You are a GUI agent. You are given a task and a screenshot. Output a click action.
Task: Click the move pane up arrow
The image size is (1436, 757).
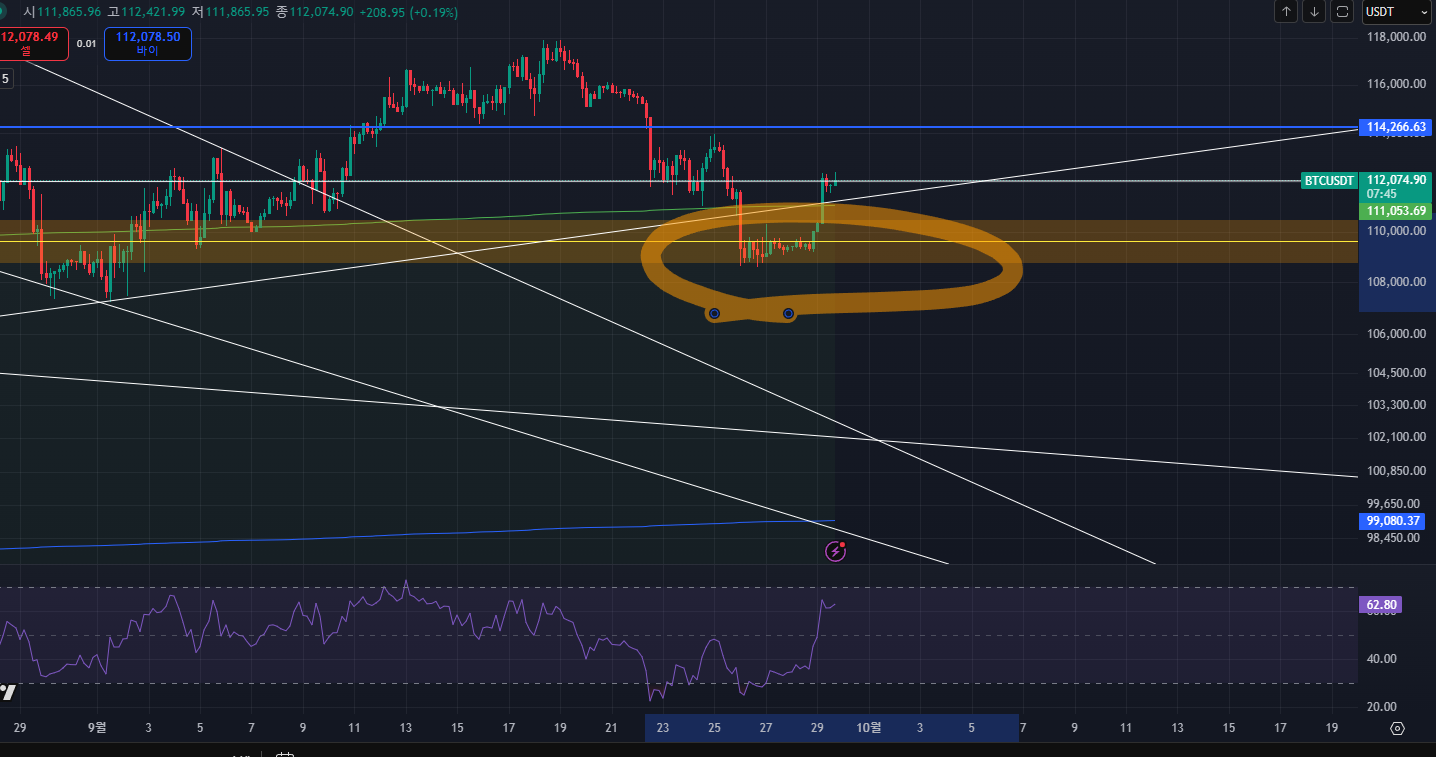pyautogui.click(x=1286, y=12)
